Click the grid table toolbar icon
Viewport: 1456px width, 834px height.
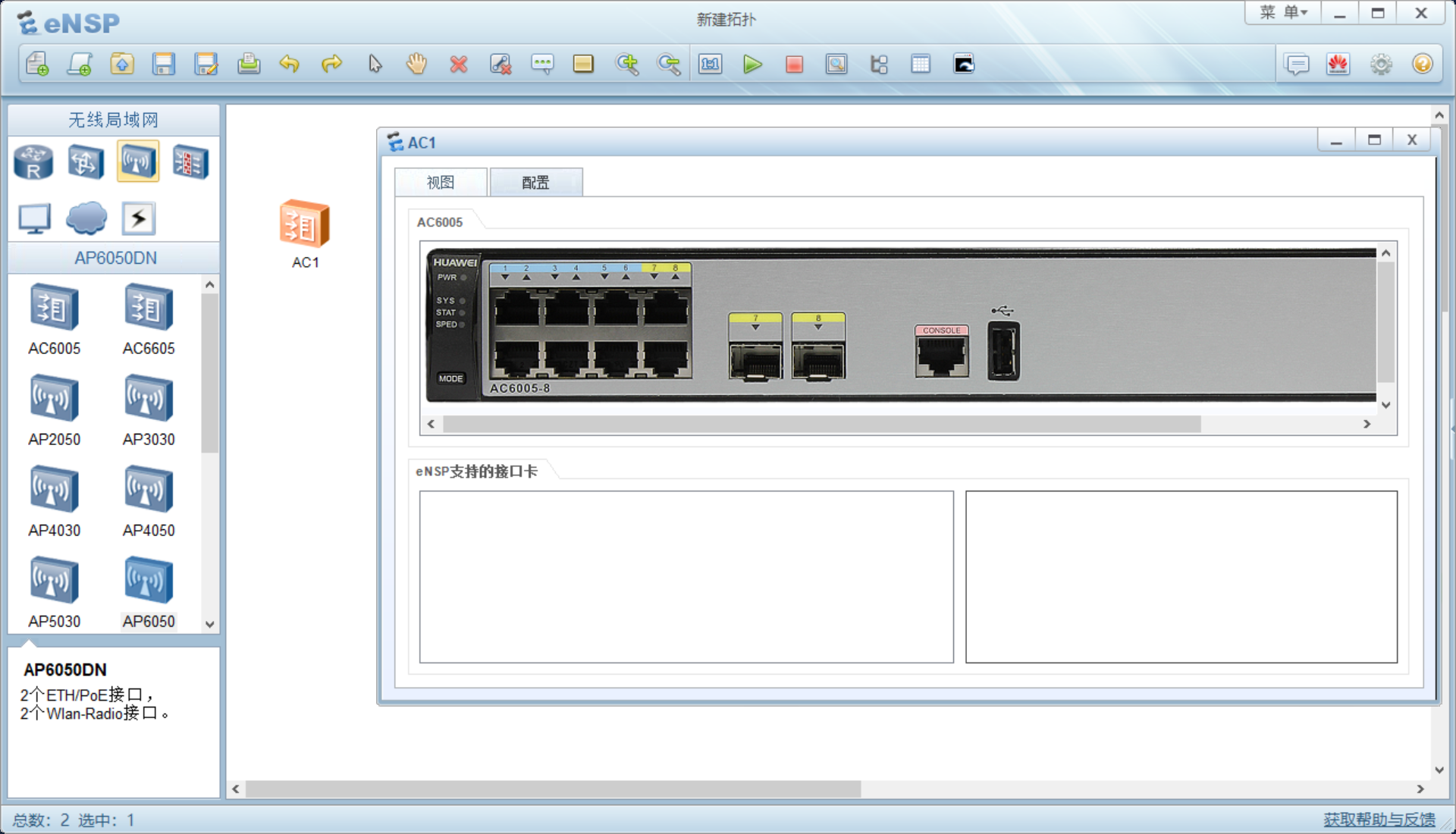tap(921, 64)
